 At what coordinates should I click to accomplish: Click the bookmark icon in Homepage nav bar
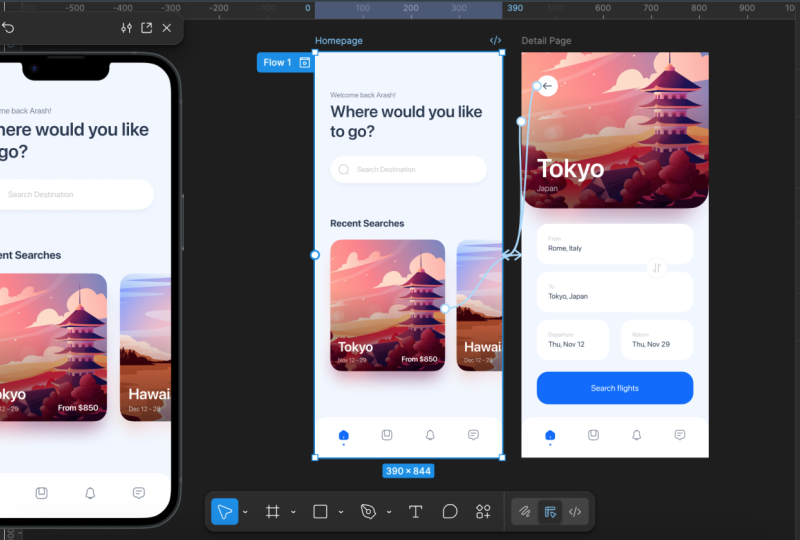(387, 435)
